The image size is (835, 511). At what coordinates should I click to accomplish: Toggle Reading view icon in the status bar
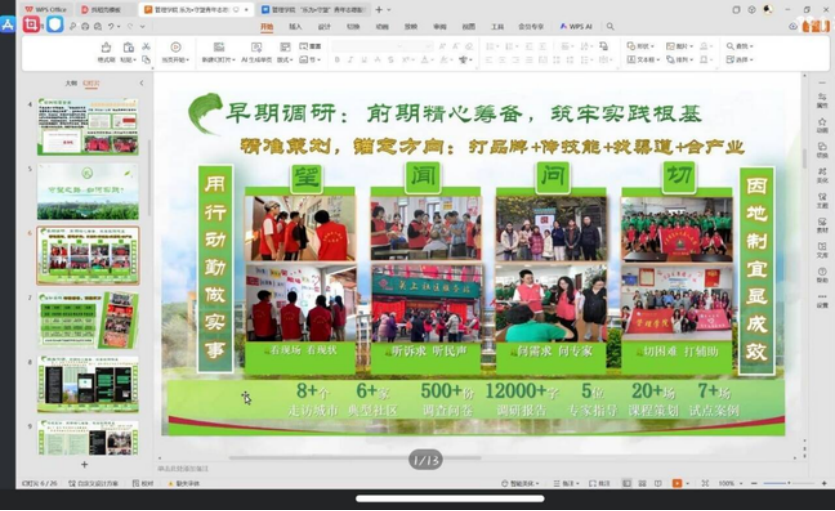(x=658, y=483)
